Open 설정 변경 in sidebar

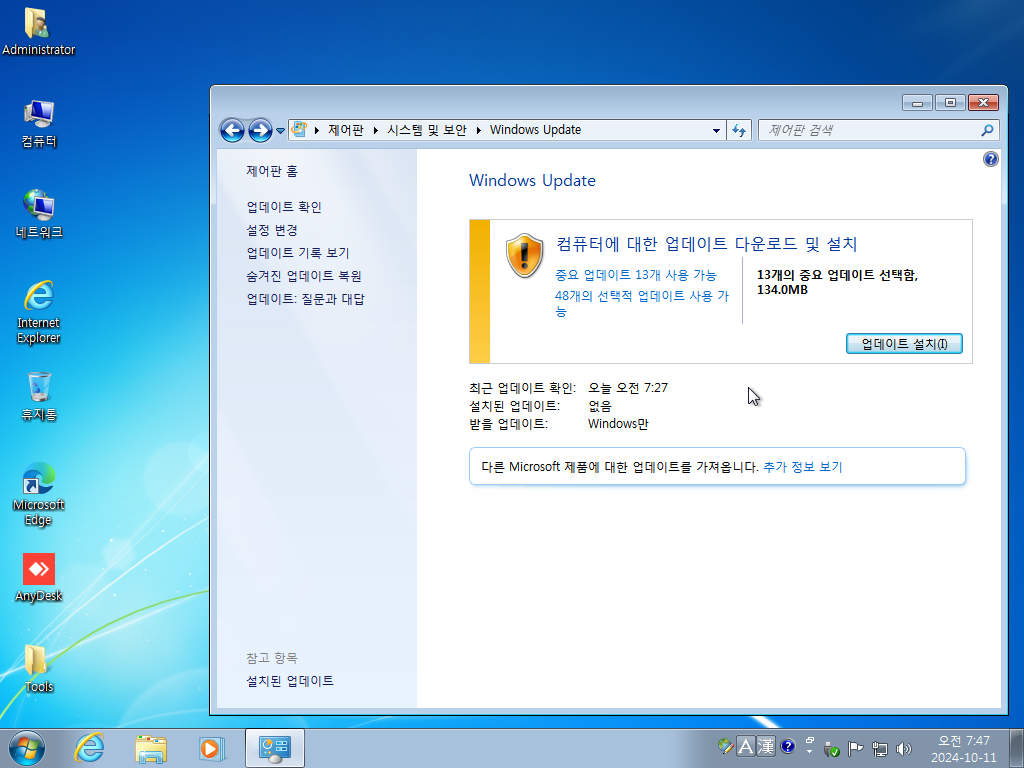pos(272,230)
